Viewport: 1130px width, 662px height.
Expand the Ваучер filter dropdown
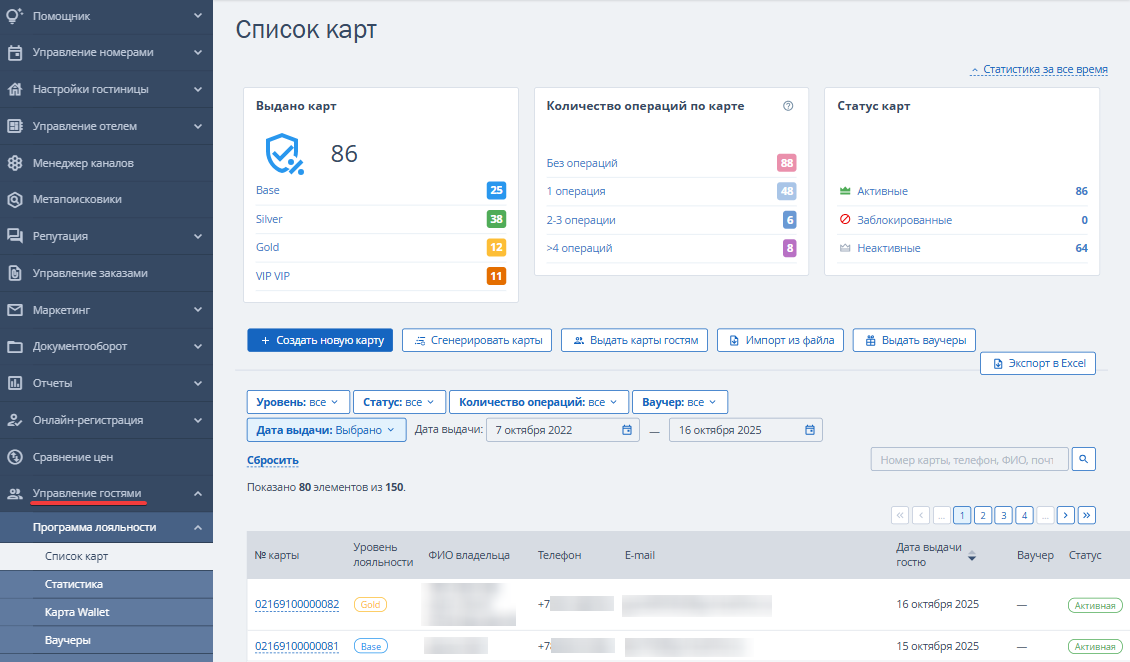[x=679, y=402]
